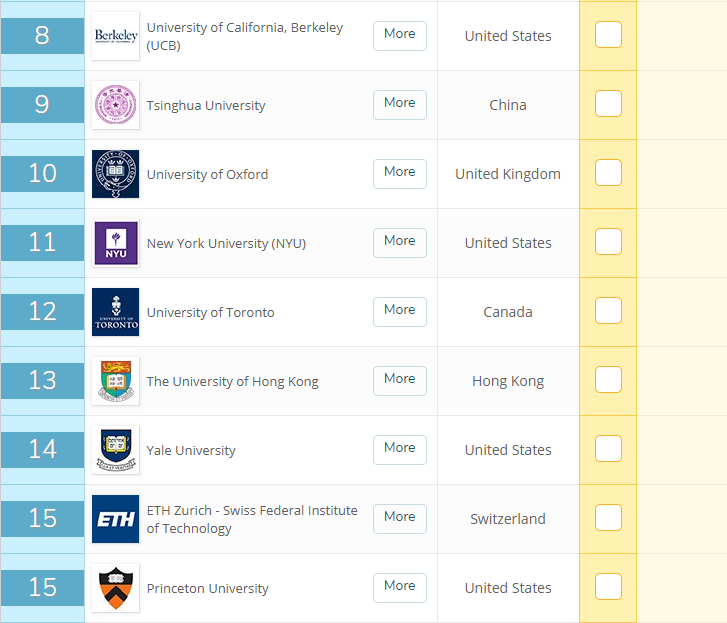This screenshot has height=623, width=727.
Task: Show More for Yale University
Action: (400, 448)
